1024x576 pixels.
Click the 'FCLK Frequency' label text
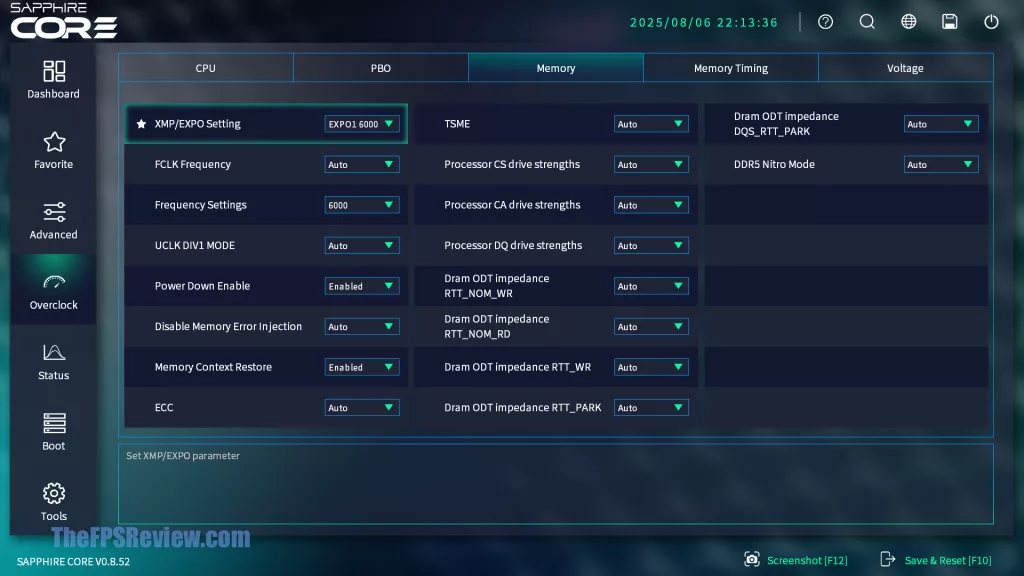193,165
